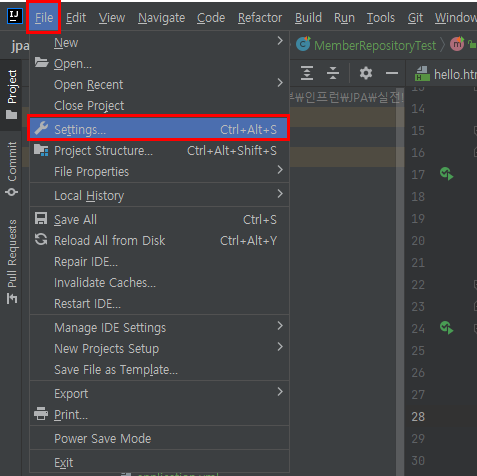The height and width of the screenshot is (476, 477).
Task: Open the Tools menu
Action: click(381, 18)
